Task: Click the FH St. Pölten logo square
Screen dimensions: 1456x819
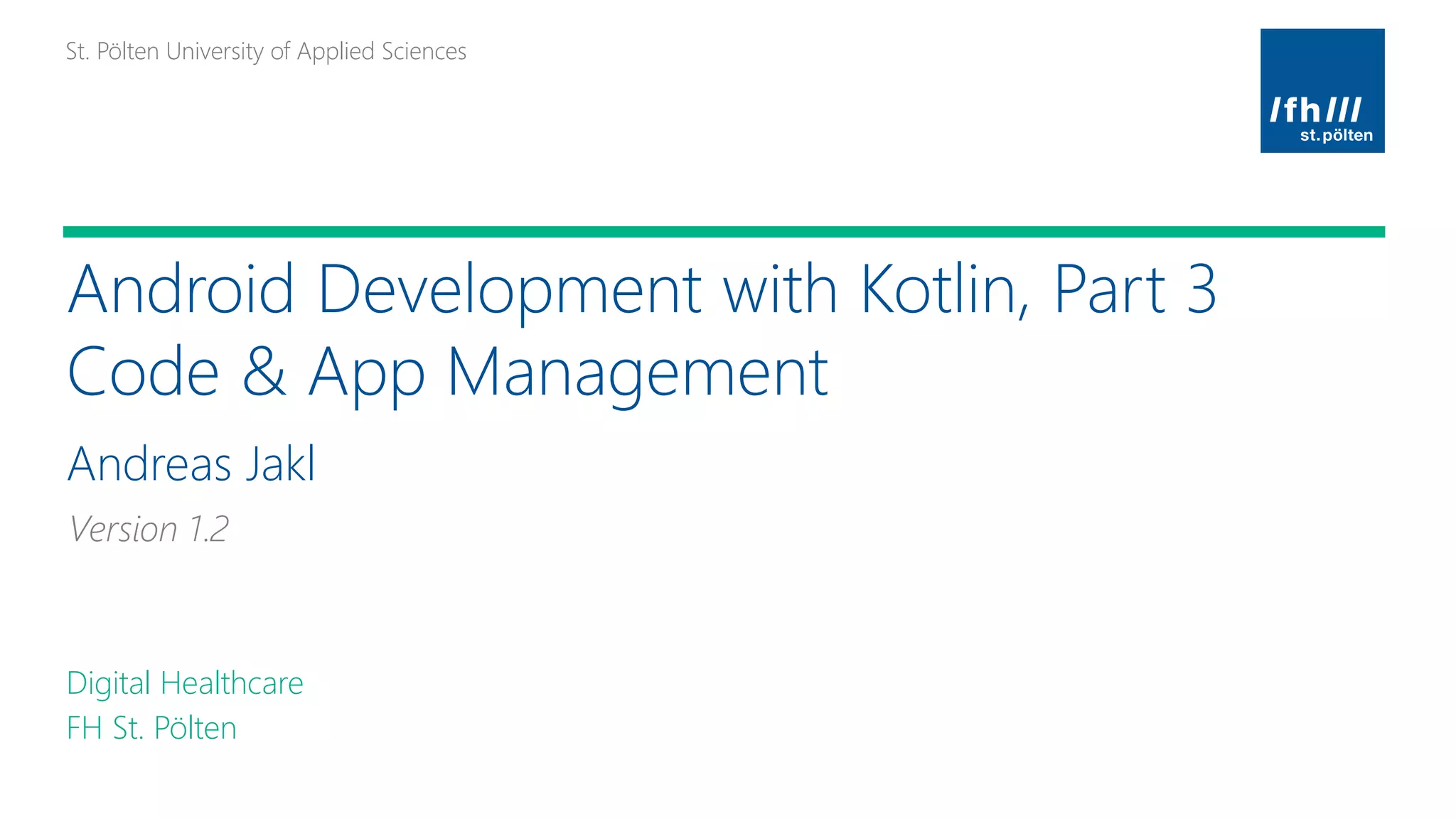Action: 1322,64
